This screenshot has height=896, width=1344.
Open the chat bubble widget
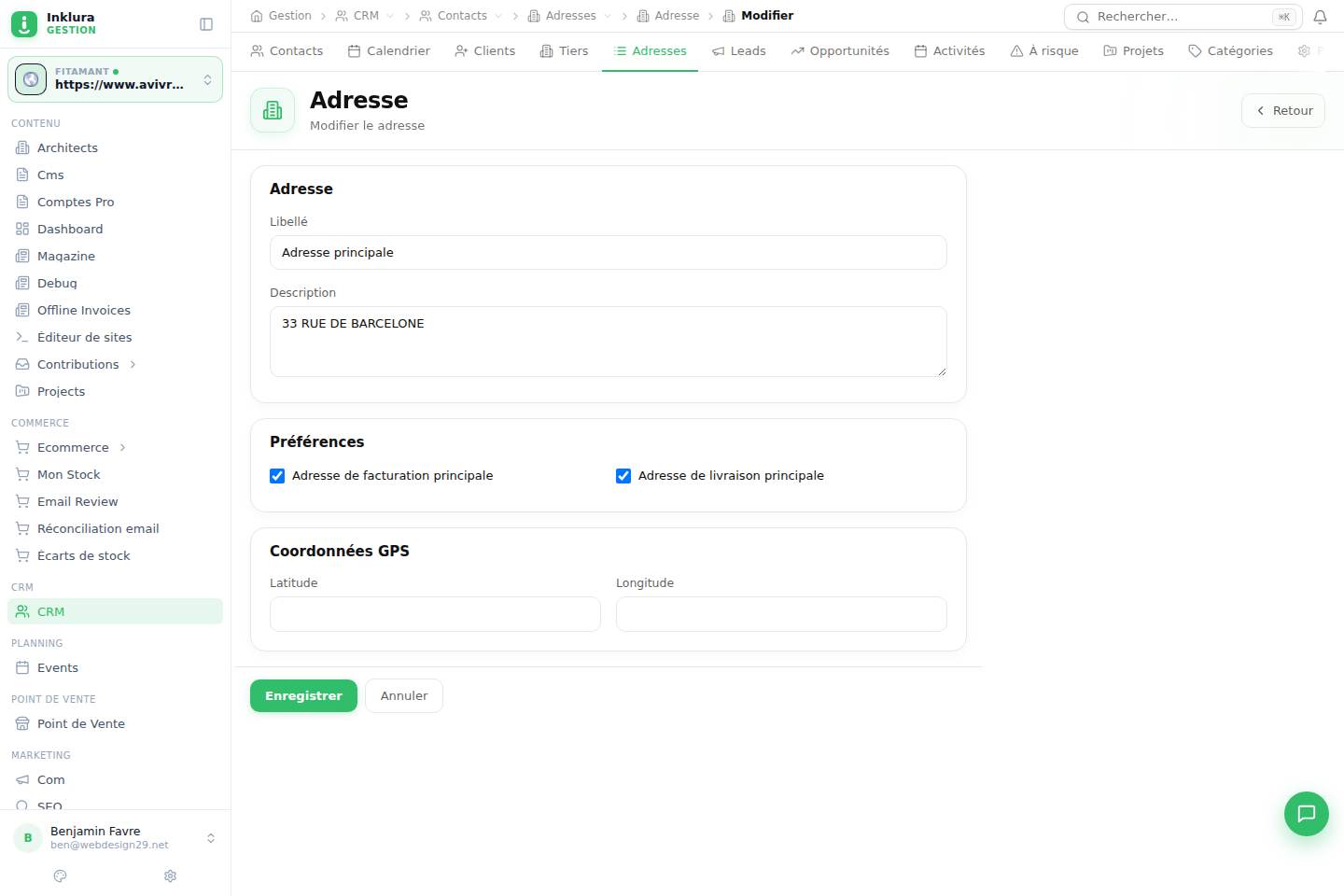tap(1307, 814)
